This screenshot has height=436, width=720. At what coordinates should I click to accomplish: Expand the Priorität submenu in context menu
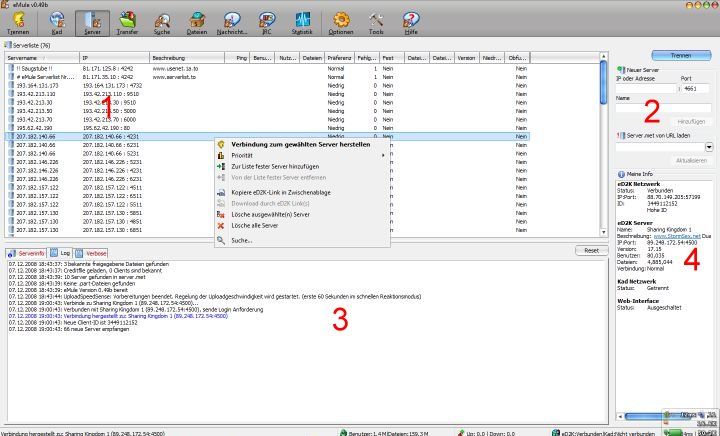coord(300,155)
